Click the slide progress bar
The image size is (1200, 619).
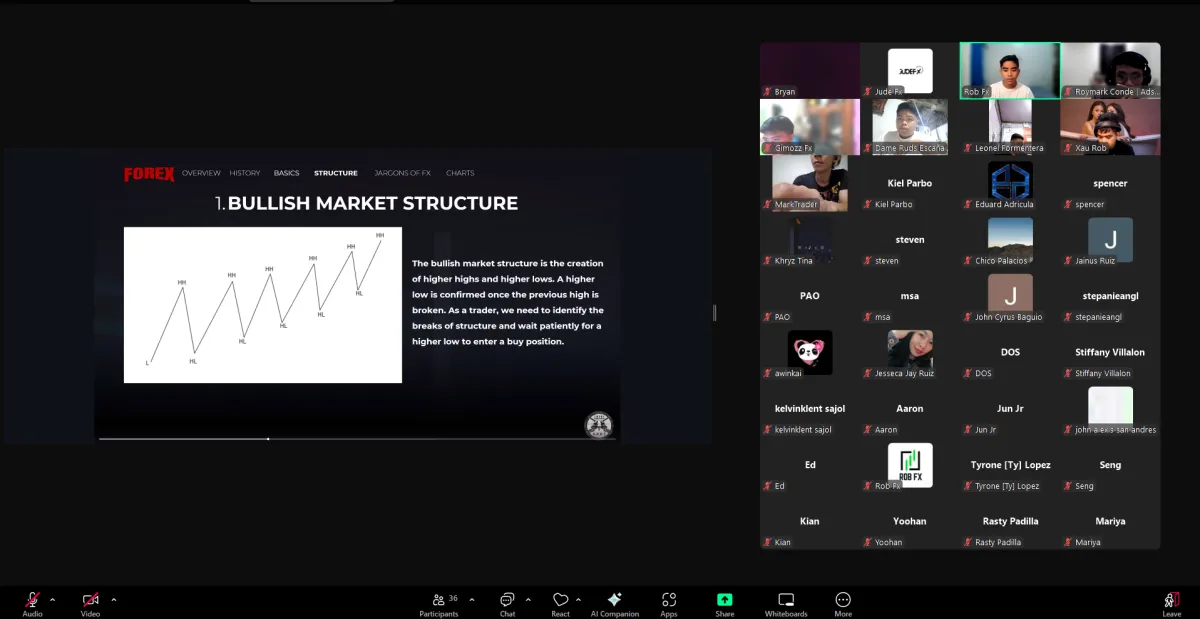268,437
